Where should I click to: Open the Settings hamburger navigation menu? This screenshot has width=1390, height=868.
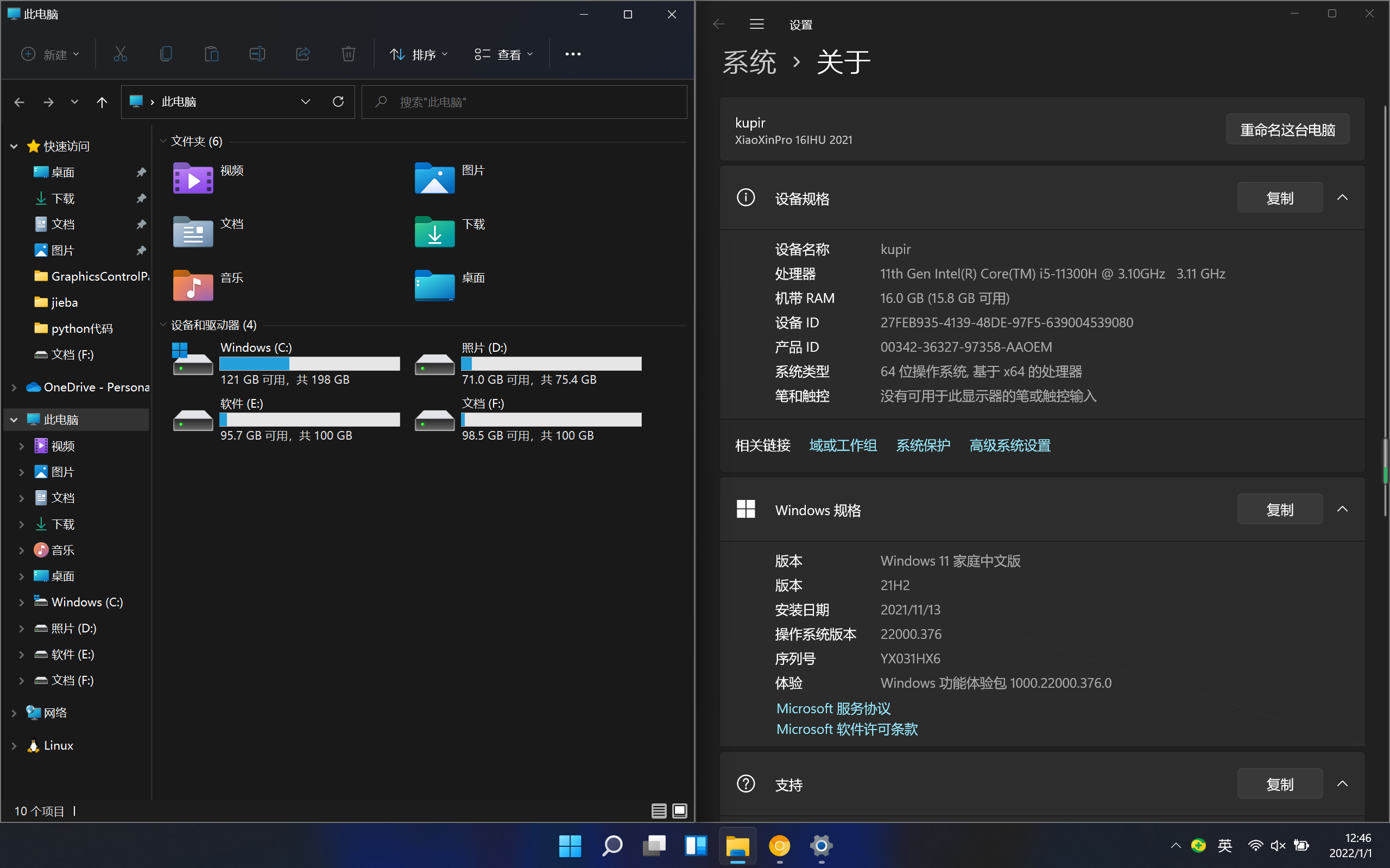click(757, 24)
